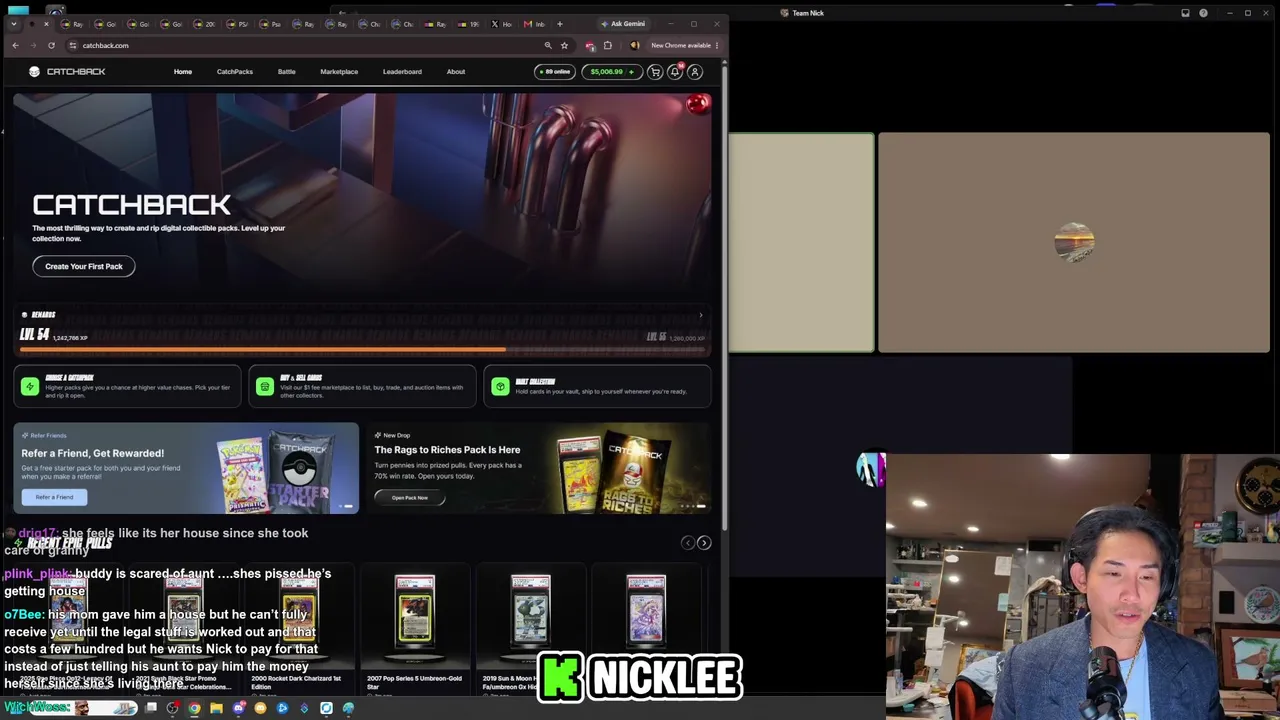The height and width of the screenshot is (720, 1280).
Task: Click the Buy & Sell Cards store icon
Action: tap(265, 386)
